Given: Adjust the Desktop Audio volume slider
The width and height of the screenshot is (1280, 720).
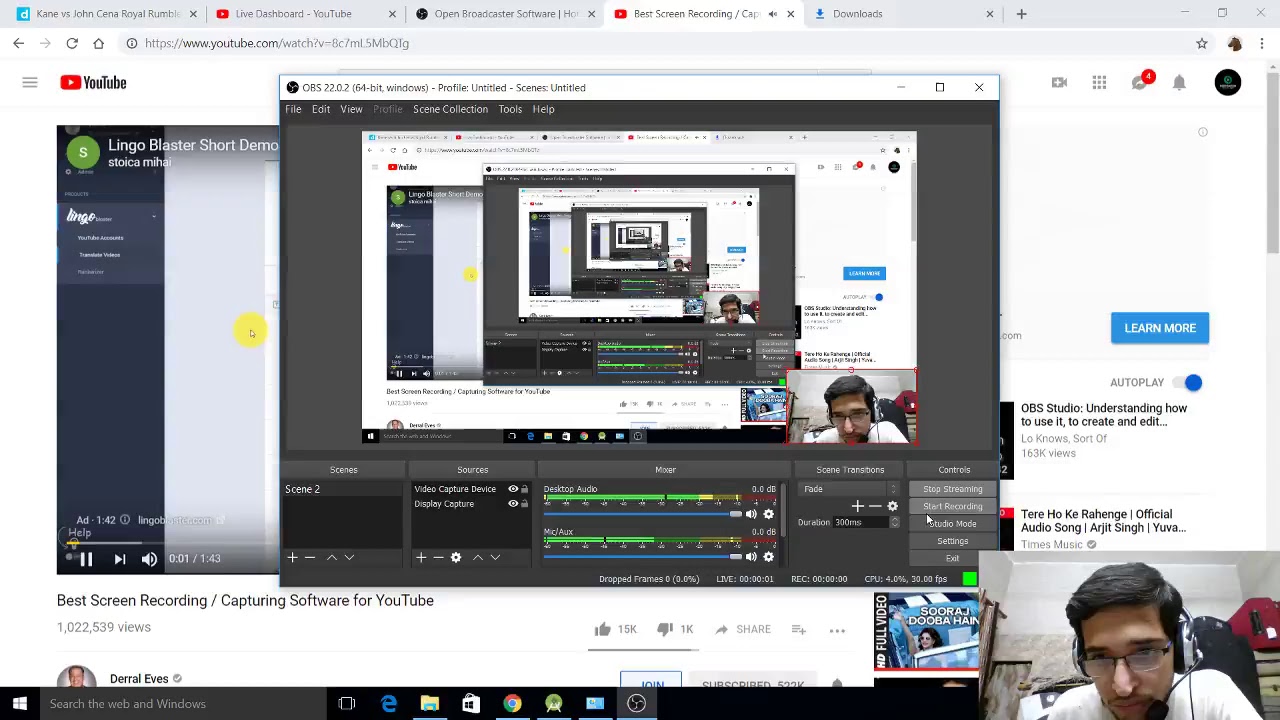Looking at the screenshot, I should coord(736,514).
